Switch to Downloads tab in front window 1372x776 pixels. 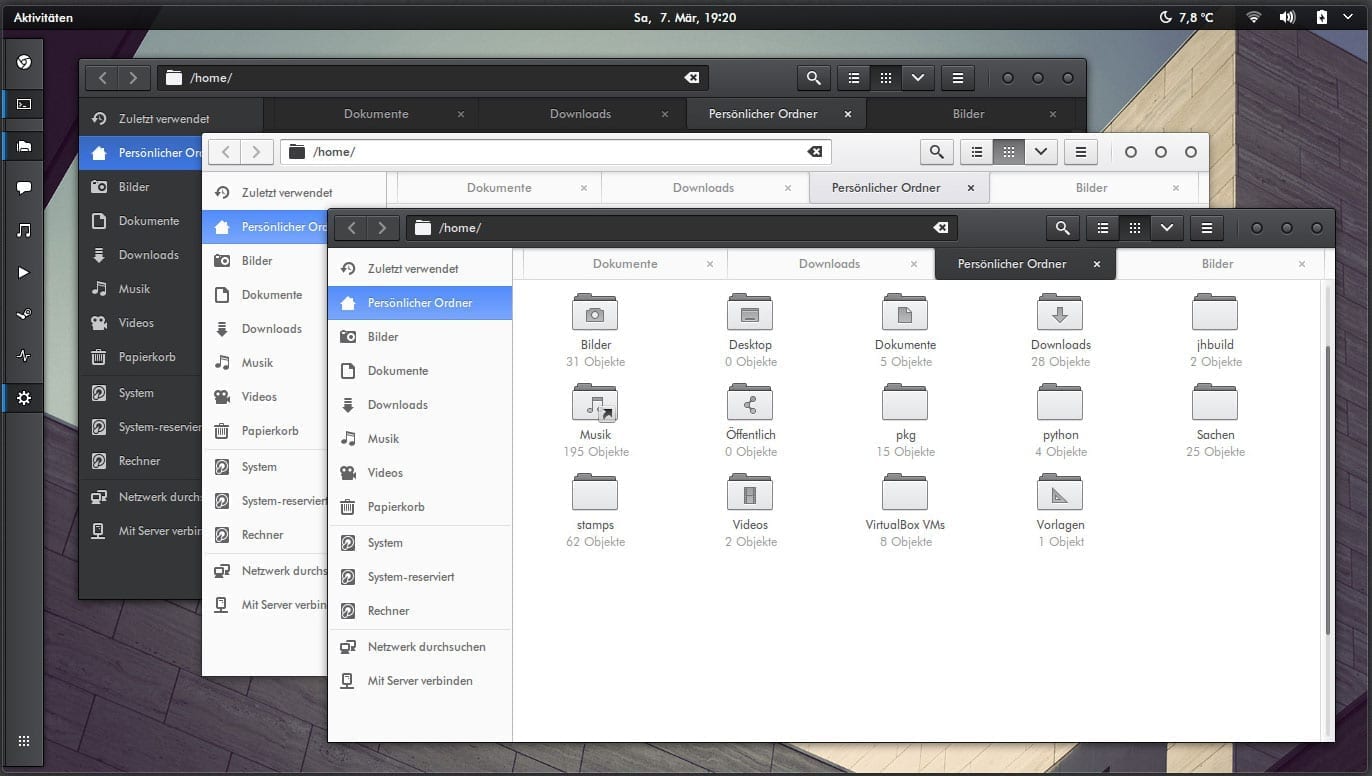pos(829,264)
